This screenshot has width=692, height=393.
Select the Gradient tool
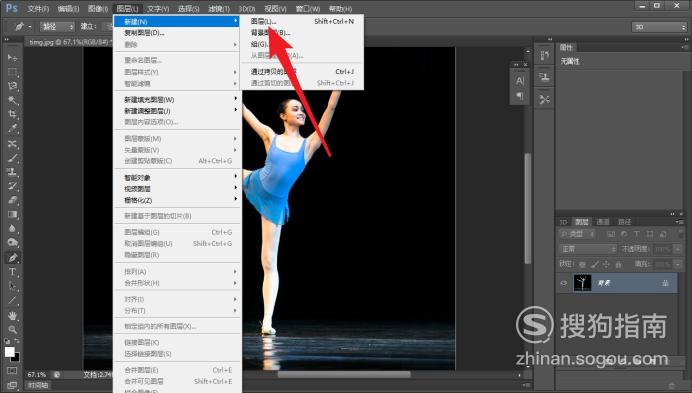12,215
